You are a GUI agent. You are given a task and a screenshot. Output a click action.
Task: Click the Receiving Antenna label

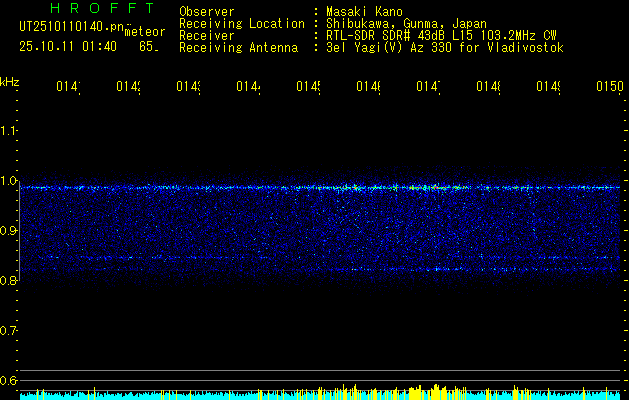tap(238, 48)
